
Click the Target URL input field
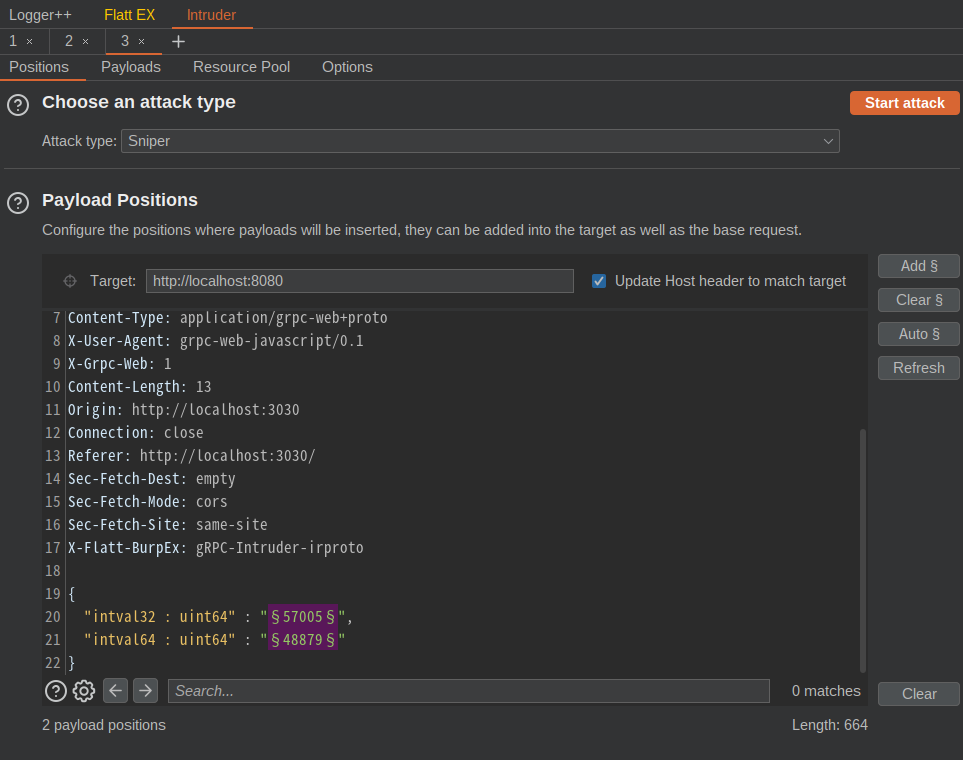[360, 281]
